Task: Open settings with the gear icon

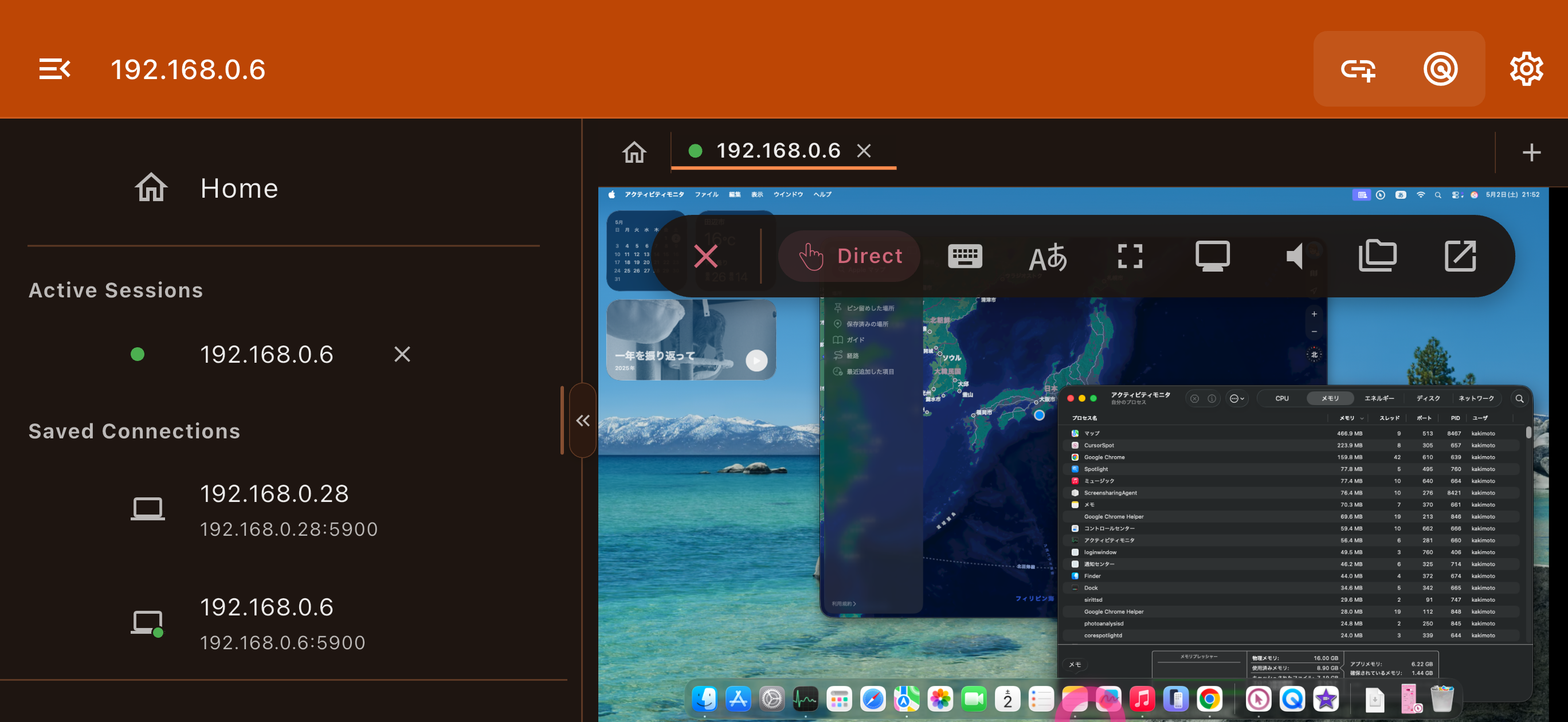Action: 1526,69
